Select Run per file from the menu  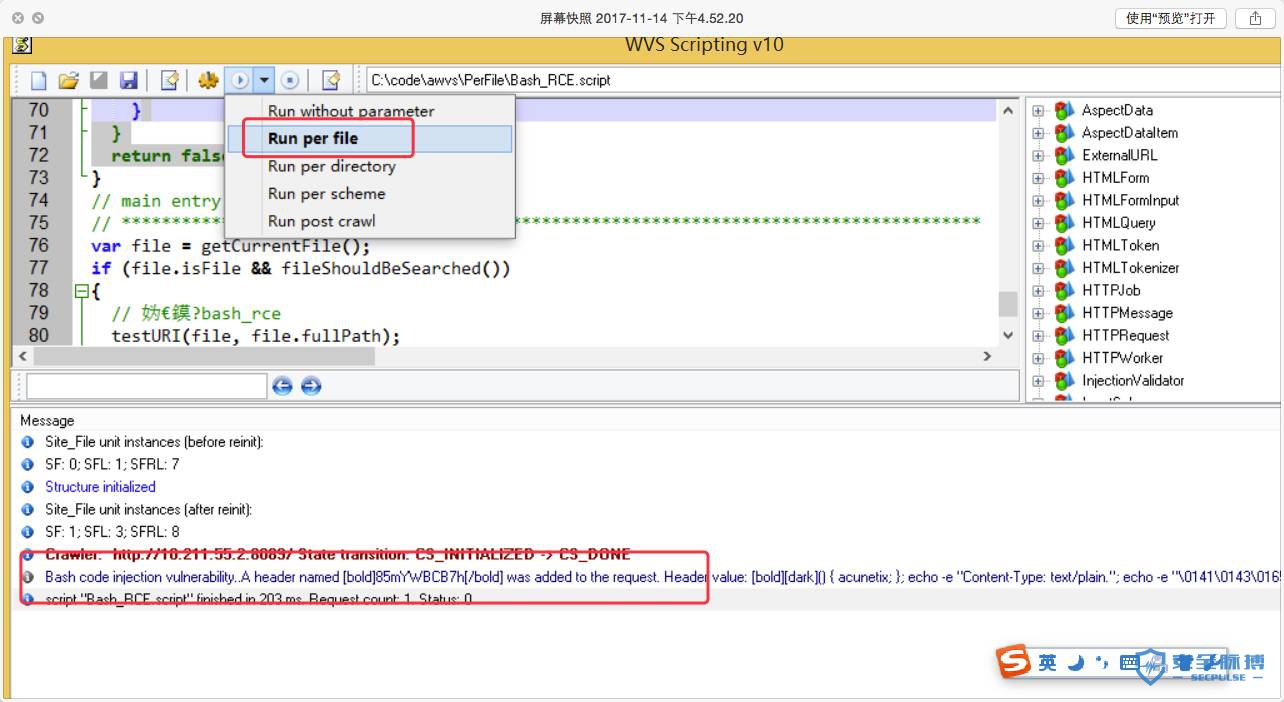click(x=371, y=139)
